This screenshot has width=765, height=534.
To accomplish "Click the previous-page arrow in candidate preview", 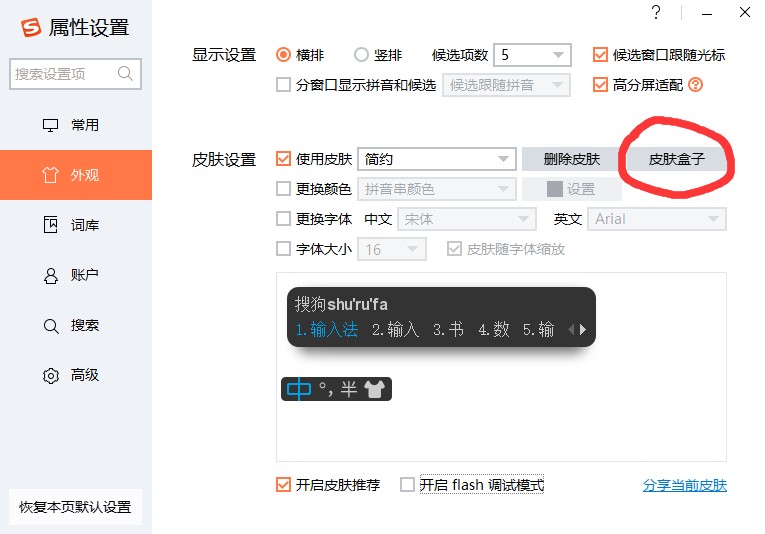I will (571, 330).
